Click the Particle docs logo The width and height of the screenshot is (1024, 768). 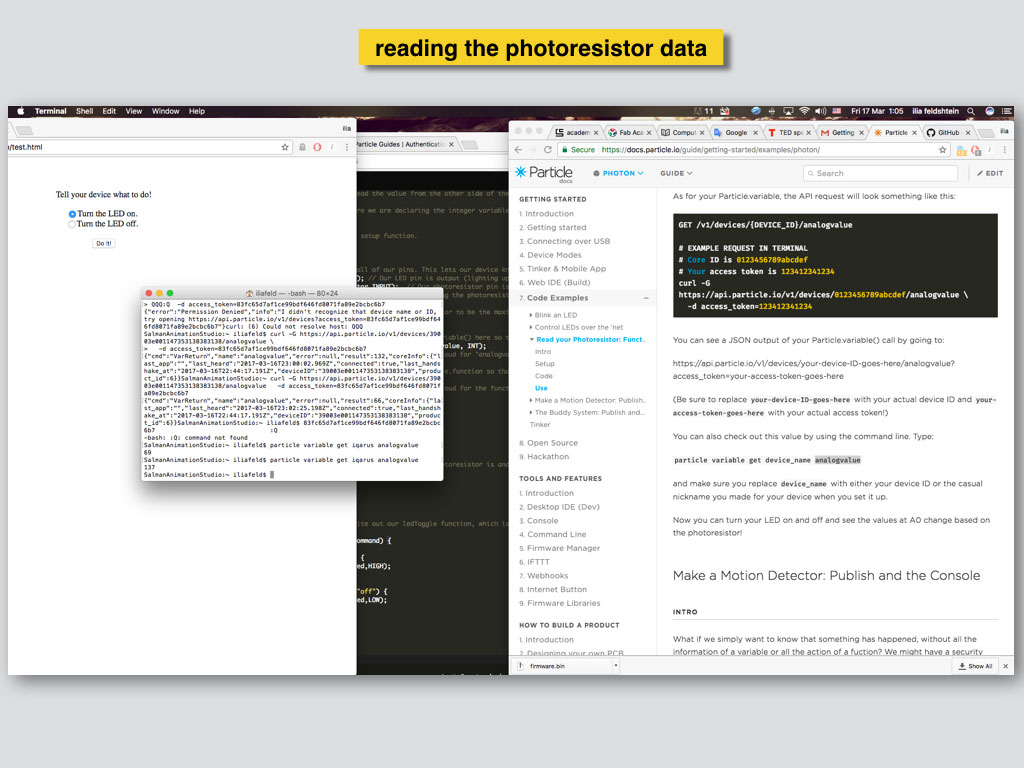544,172
